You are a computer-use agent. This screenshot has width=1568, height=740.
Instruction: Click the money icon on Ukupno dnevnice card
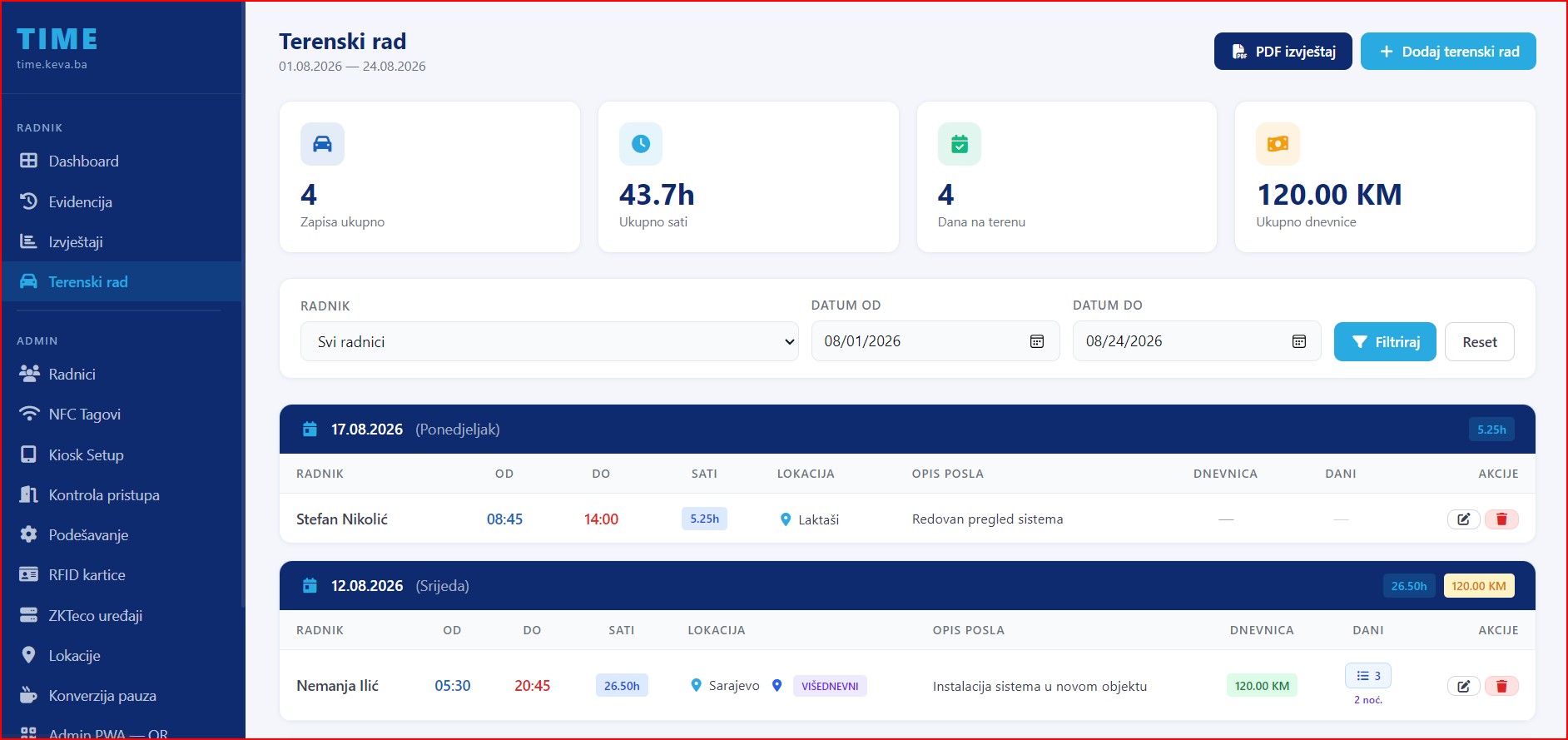coord(1278,144)
